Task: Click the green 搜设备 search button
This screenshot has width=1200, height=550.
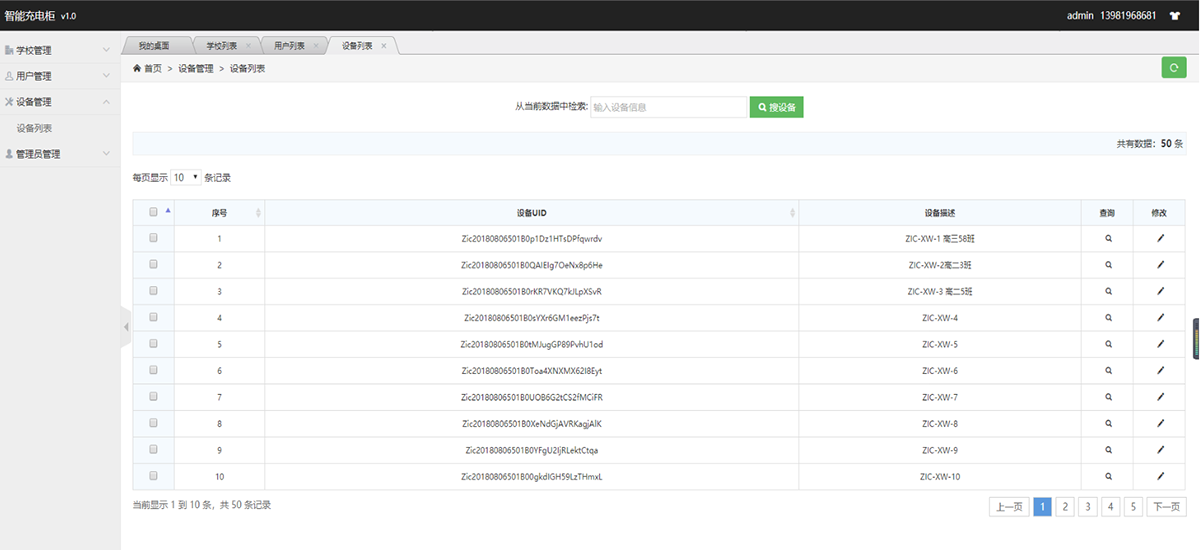Action: coord(777,107)
